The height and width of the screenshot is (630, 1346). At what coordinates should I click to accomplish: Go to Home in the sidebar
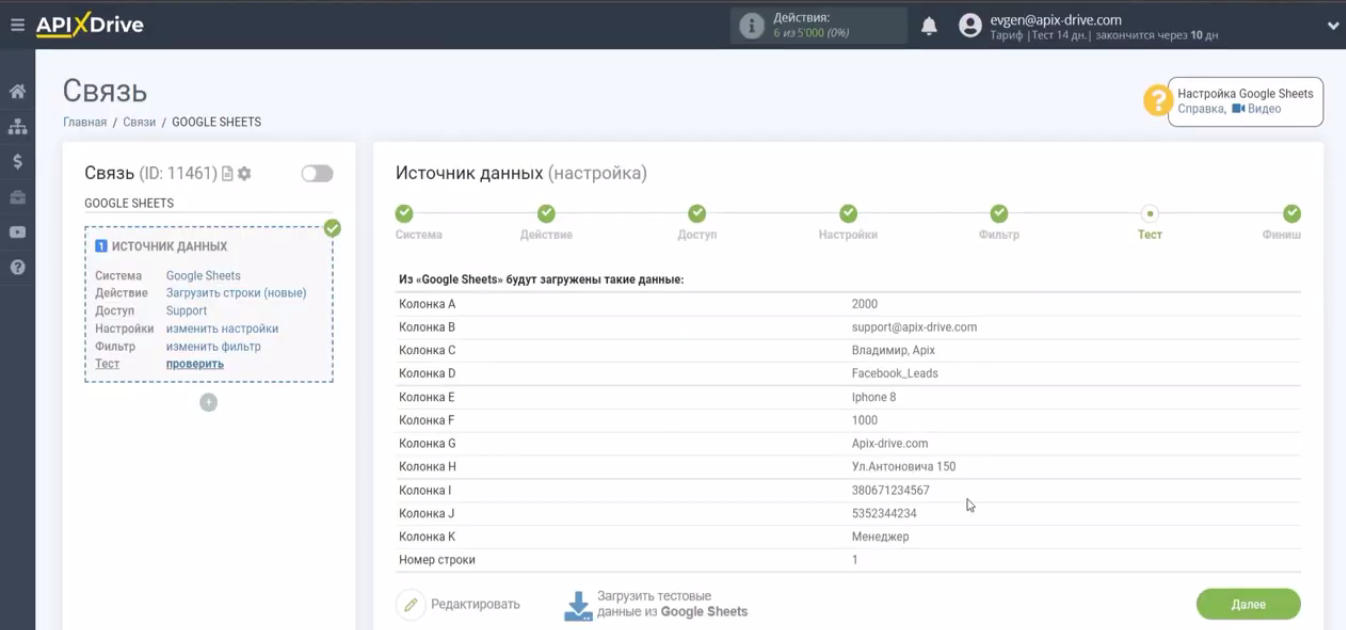point(17,92)
